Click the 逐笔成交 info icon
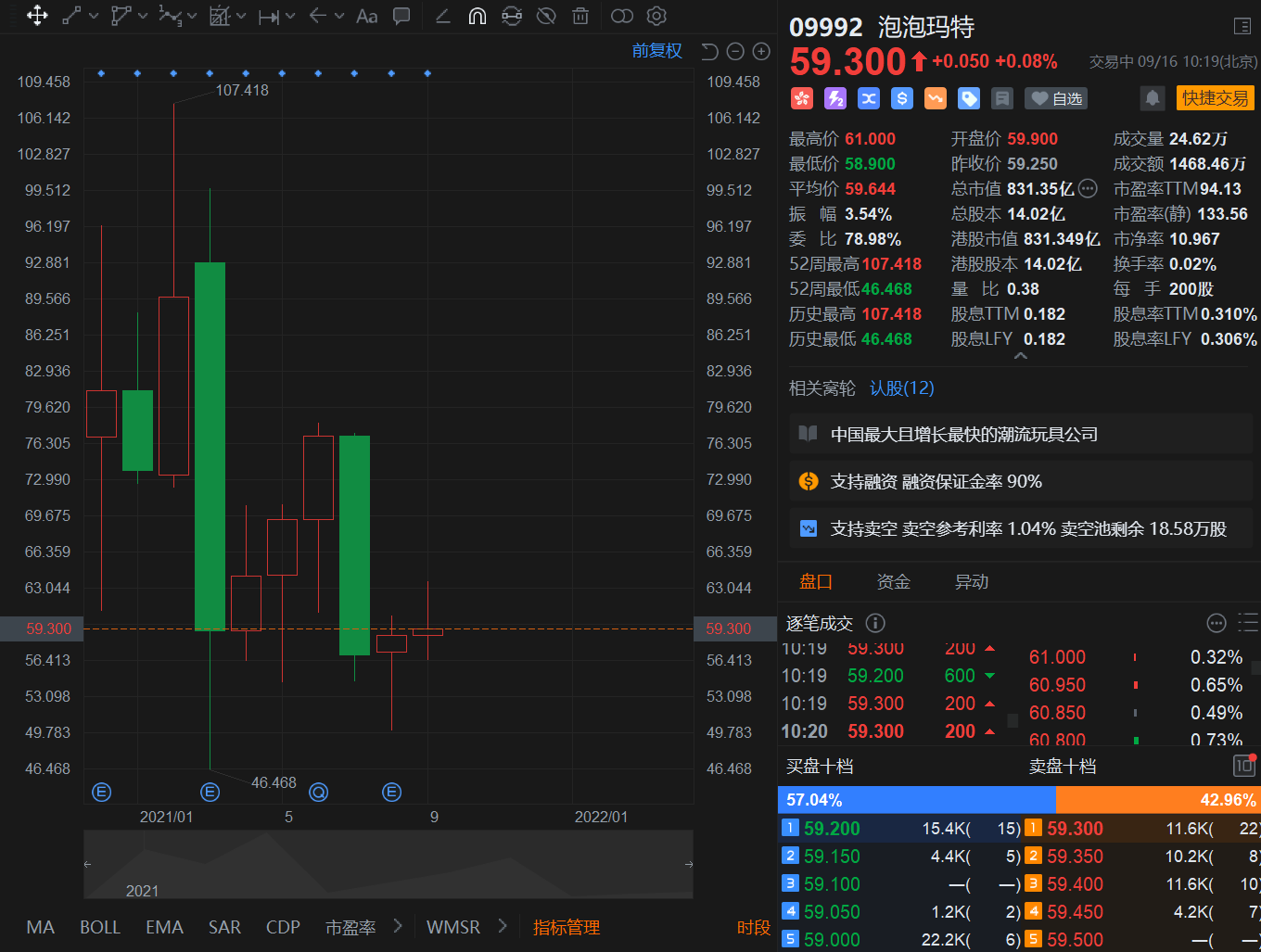 [x=874, y=623]
